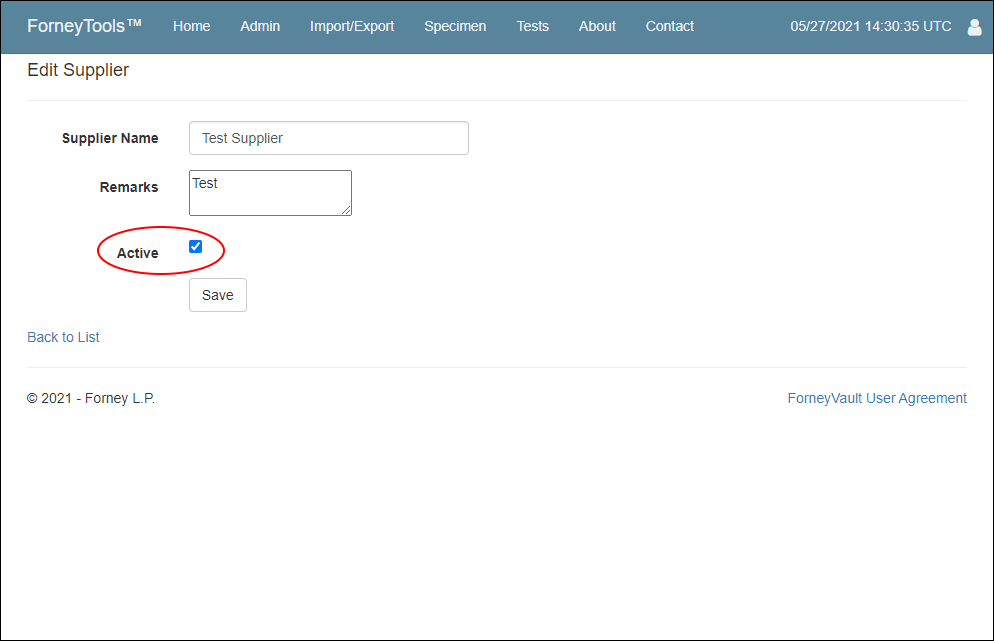
Task: Click the © 2021 - Forney L.P. footer text
Action: (x=91, y=398)
